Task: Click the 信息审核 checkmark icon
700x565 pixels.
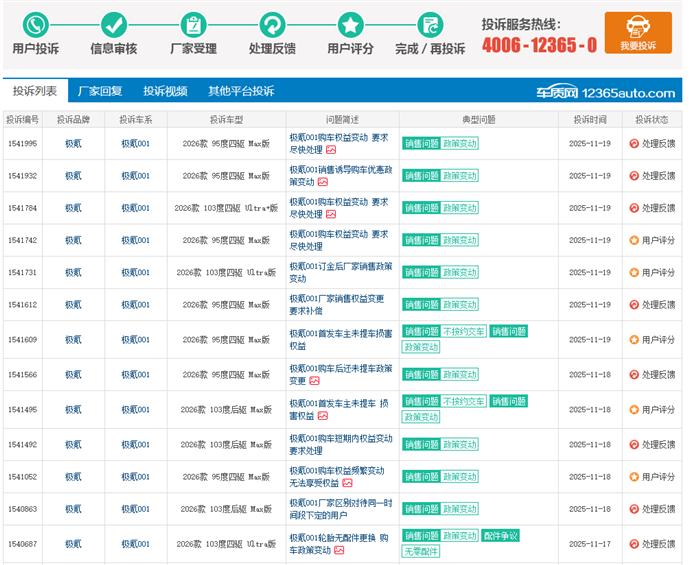Action: (114, 25)
